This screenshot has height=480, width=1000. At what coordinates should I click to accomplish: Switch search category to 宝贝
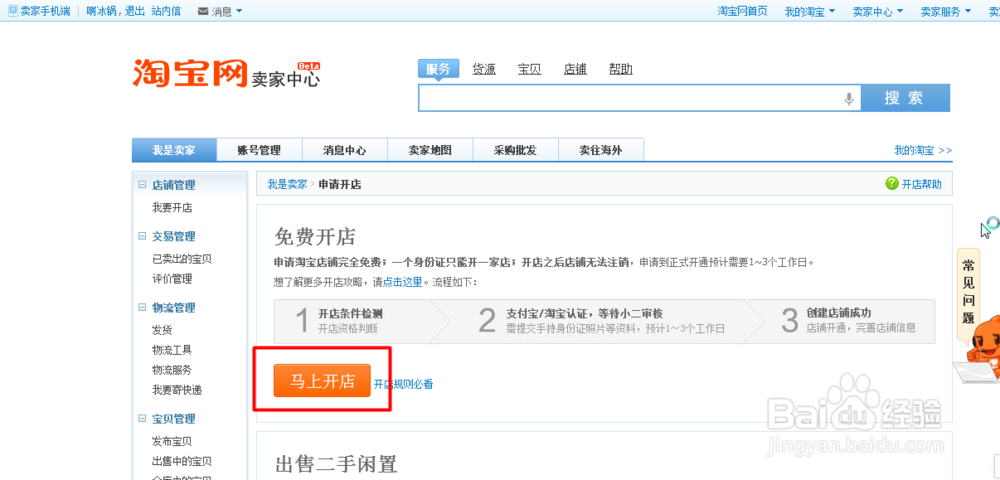529,69
